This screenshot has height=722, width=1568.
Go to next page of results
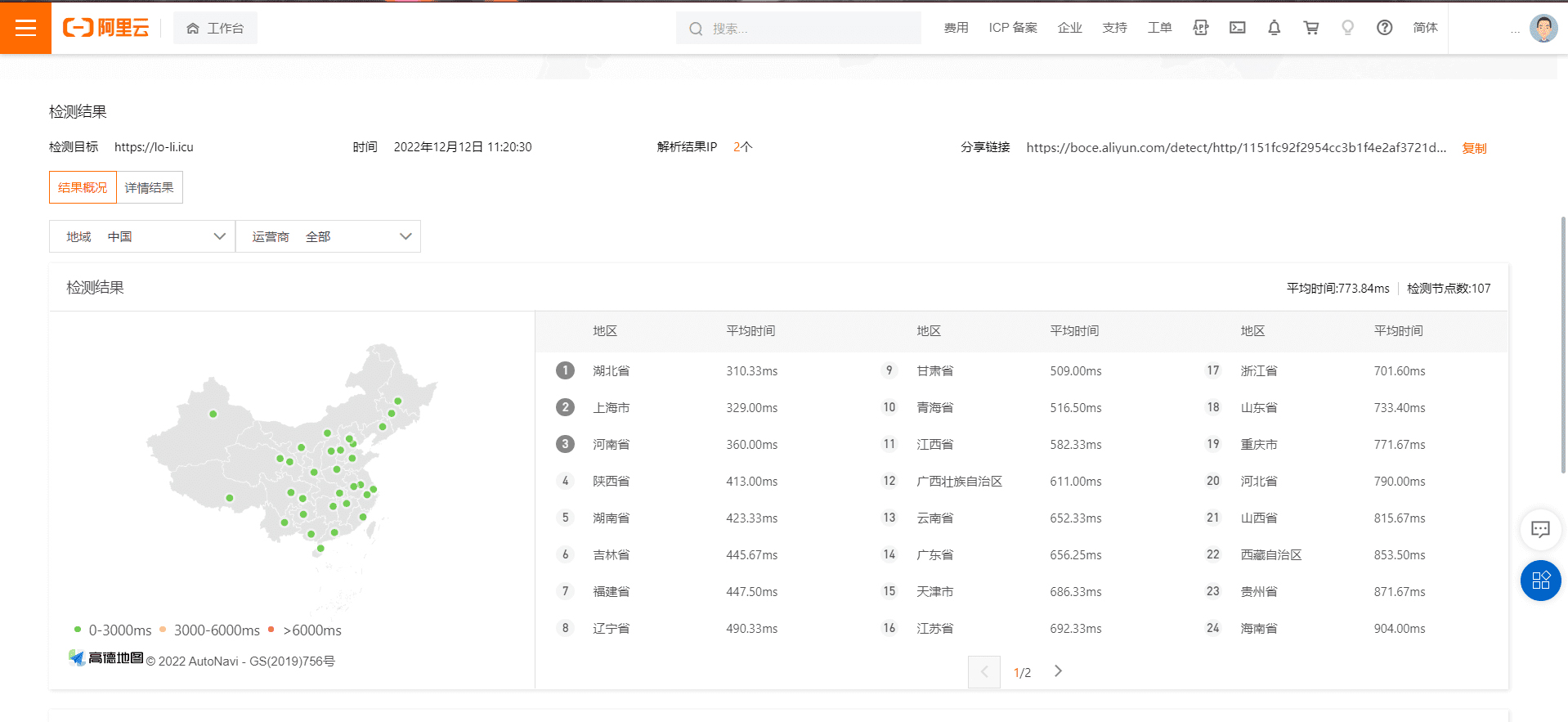tap(1058, 671)
